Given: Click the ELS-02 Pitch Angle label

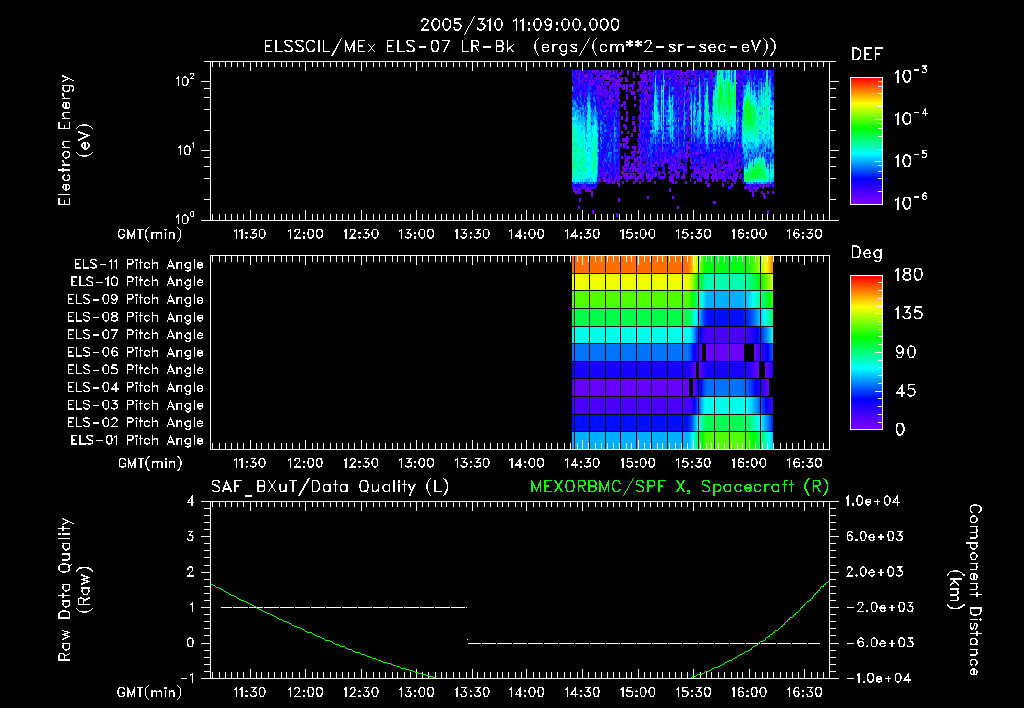Looking at the screenshot, I should [136, 423].
